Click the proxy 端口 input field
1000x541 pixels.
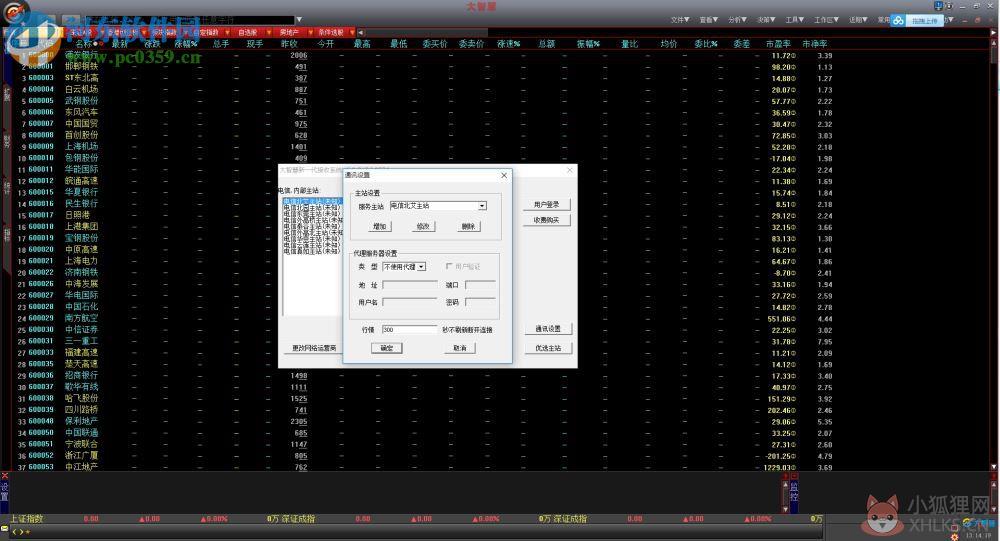[480, 285]
